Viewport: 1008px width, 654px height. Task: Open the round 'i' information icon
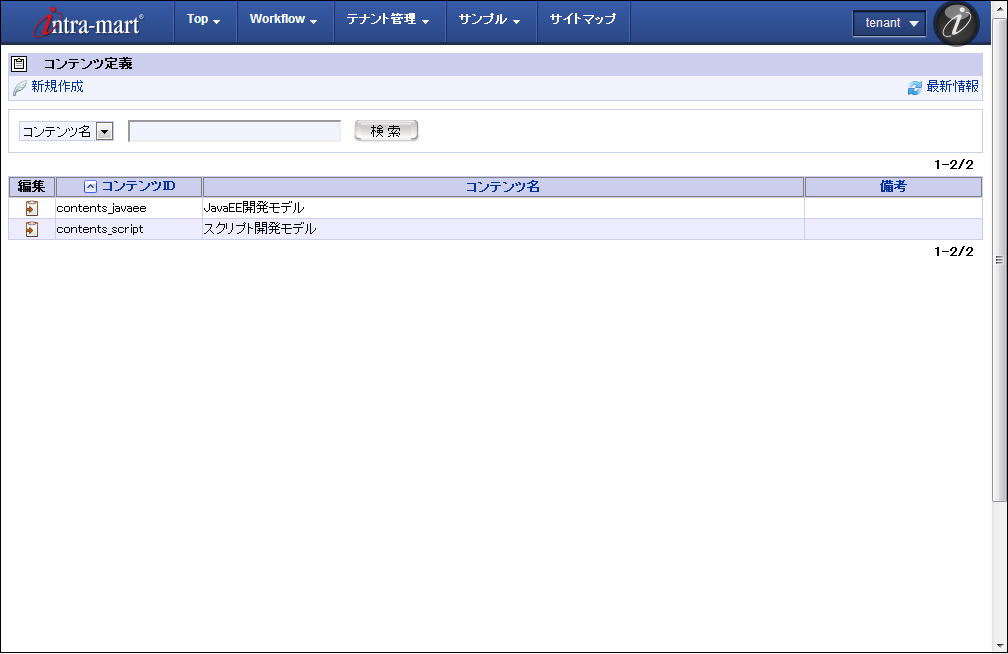(x=956, y=23)
